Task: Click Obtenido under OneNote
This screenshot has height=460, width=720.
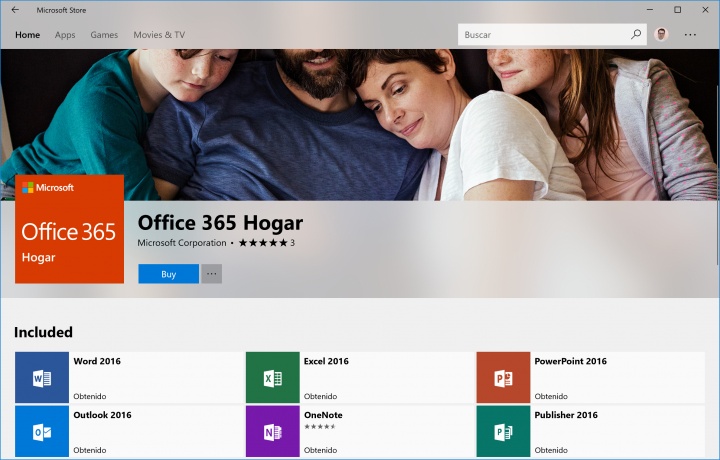Action: pyautogui.click(x=321, y=450)
